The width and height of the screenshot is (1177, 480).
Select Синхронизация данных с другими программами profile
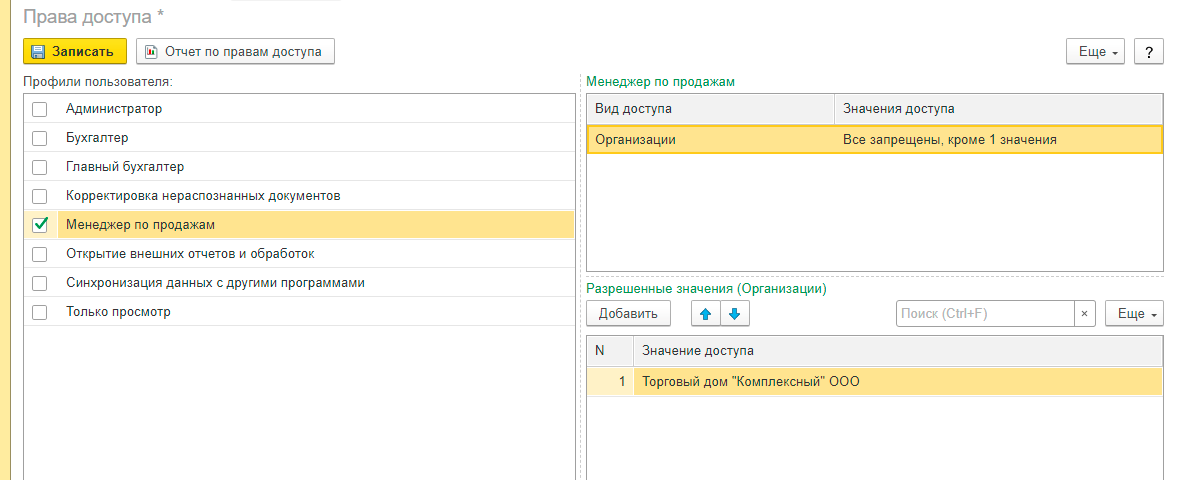[x=215, y=283]
